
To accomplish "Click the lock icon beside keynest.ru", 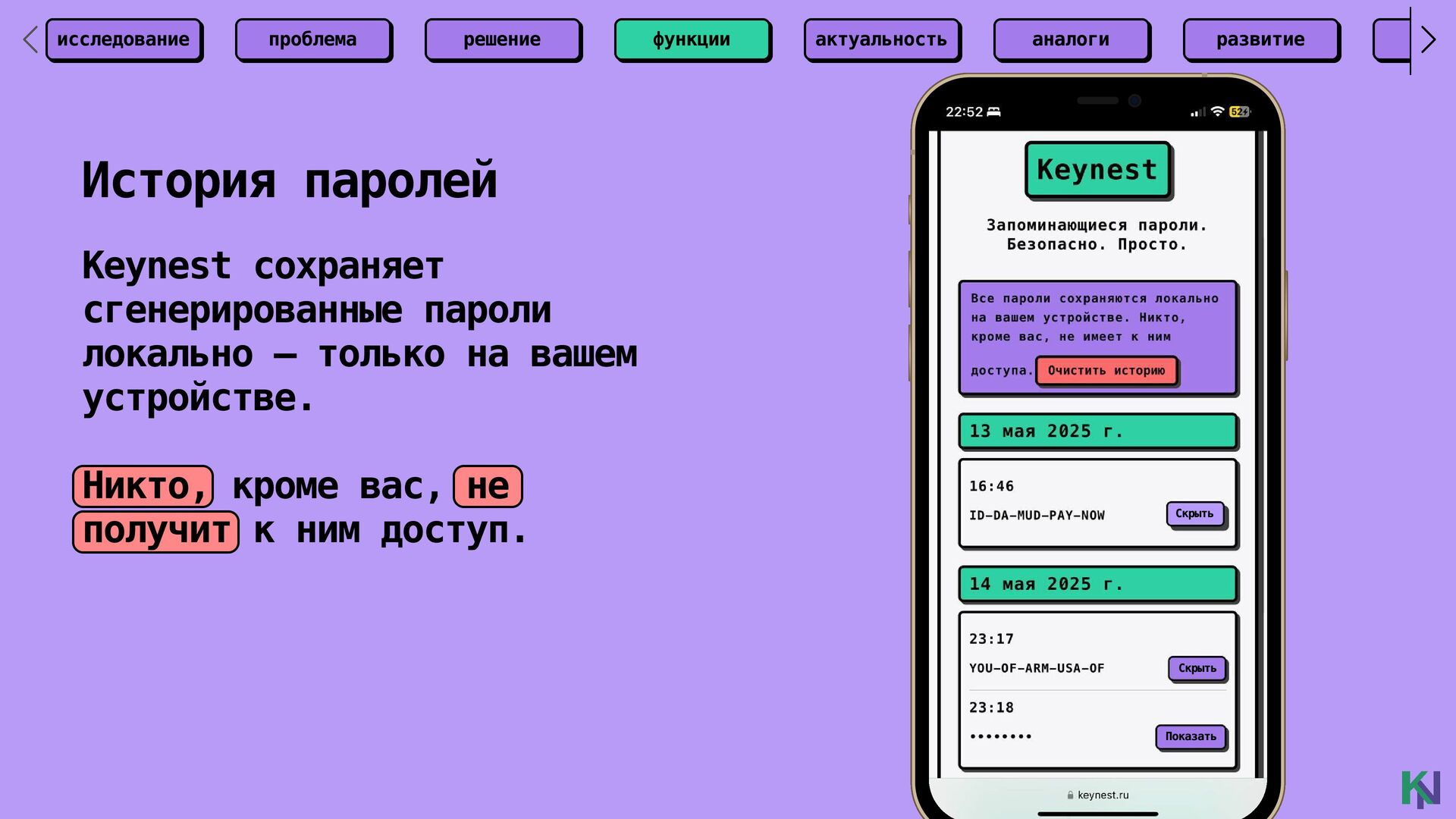I will pos(1070,795).
